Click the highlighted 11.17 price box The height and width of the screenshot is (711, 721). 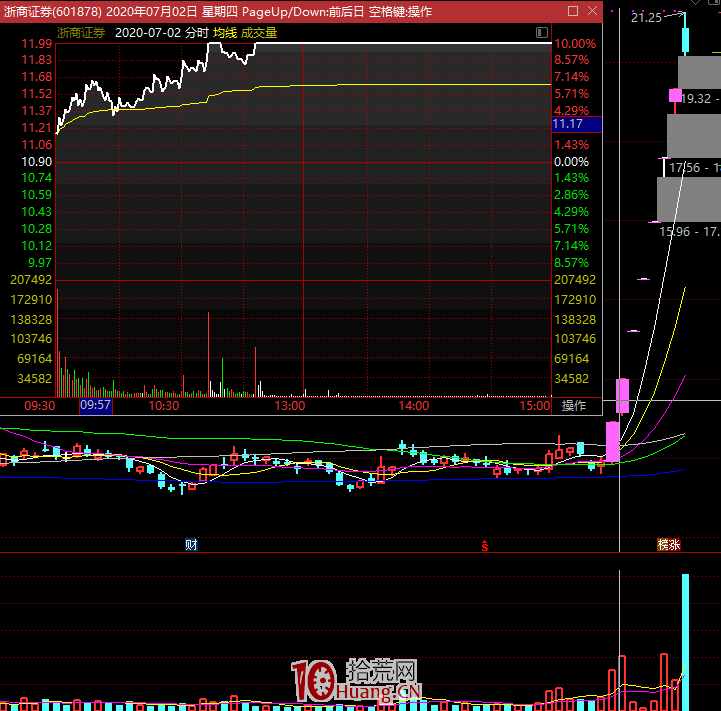tap(577, 124)
